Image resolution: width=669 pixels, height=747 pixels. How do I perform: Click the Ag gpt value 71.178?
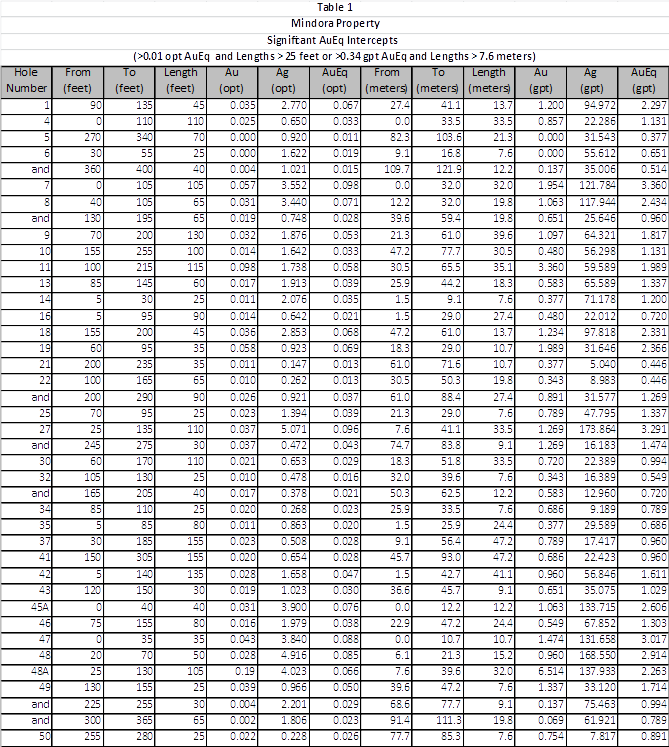pos(600,299)
